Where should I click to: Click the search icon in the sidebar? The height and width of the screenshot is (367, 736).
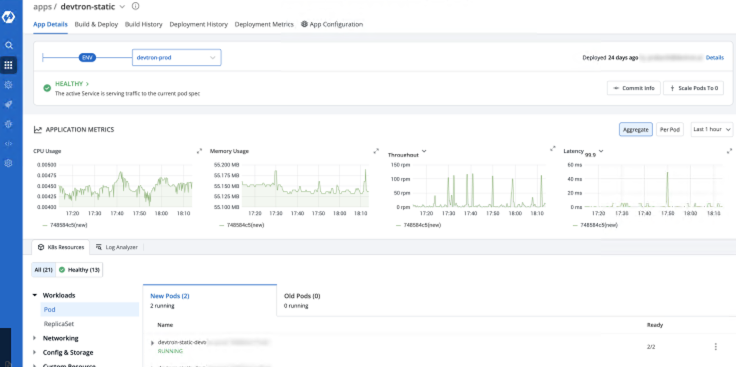point(8,46)
